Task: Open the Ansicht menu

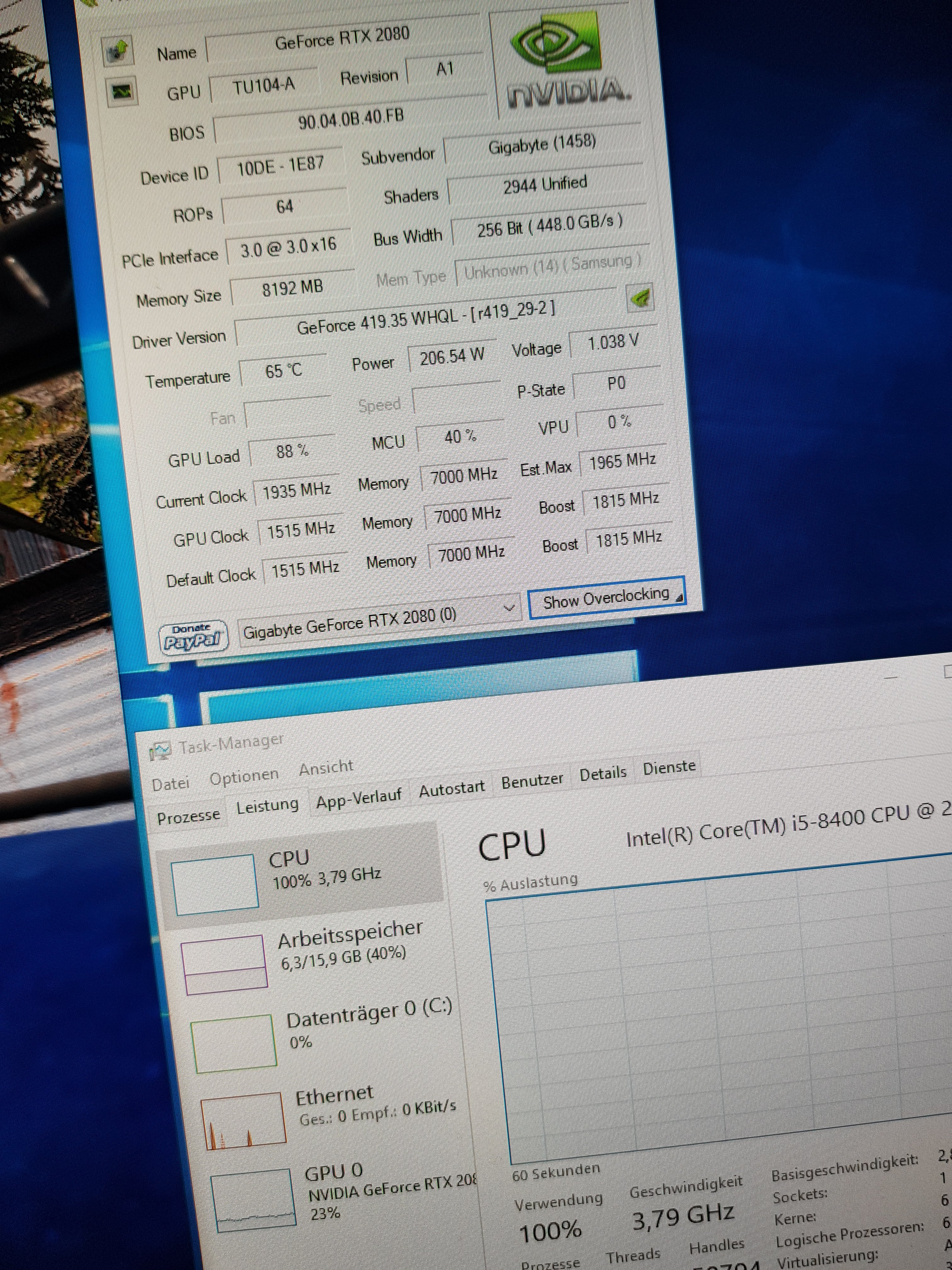Action: pos(326,768)
